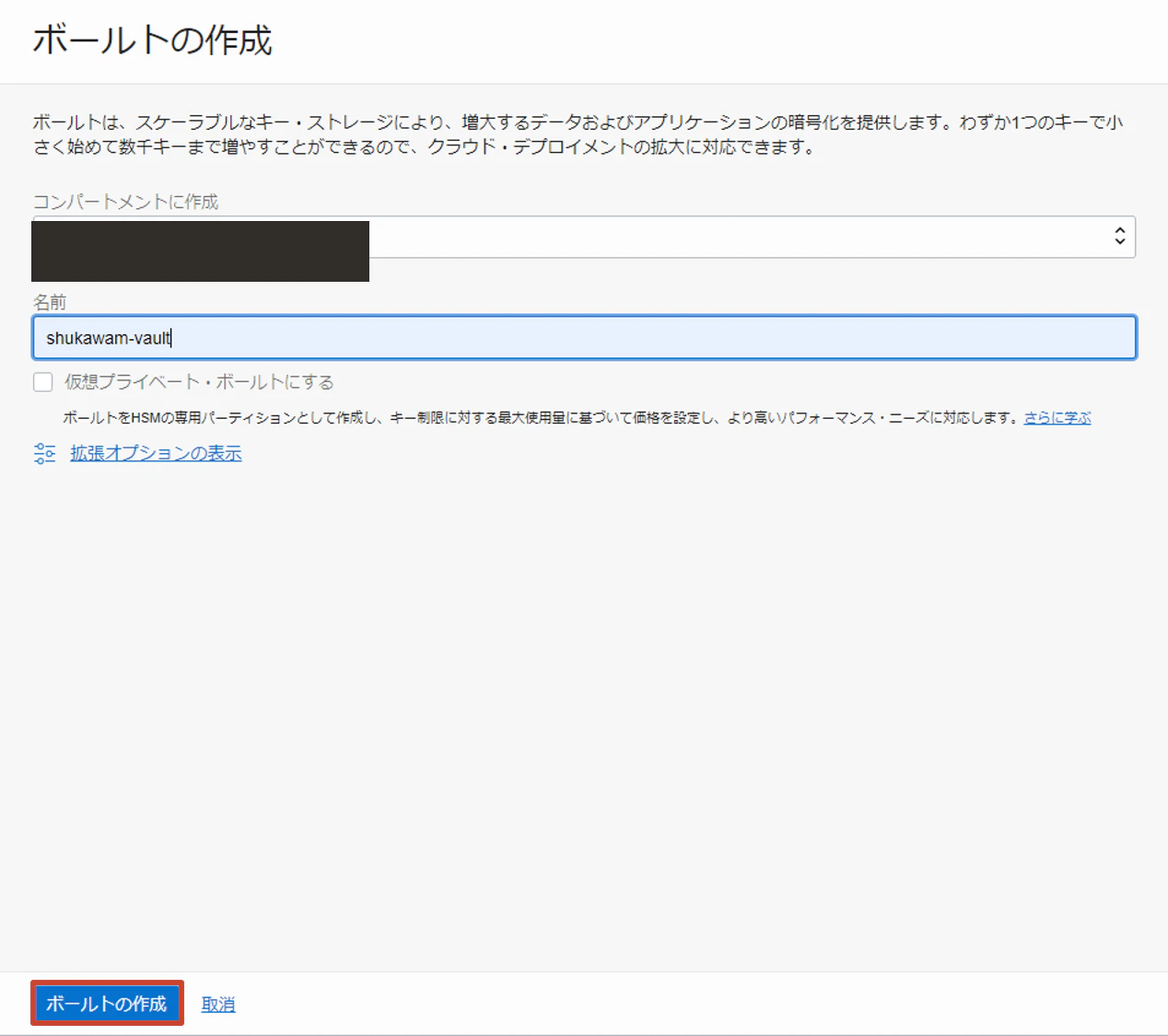Viewport: 1168px width, 1036px height.
Task: Expand 拡張オプションの表示 advanced options
Action: coord(155,453)
